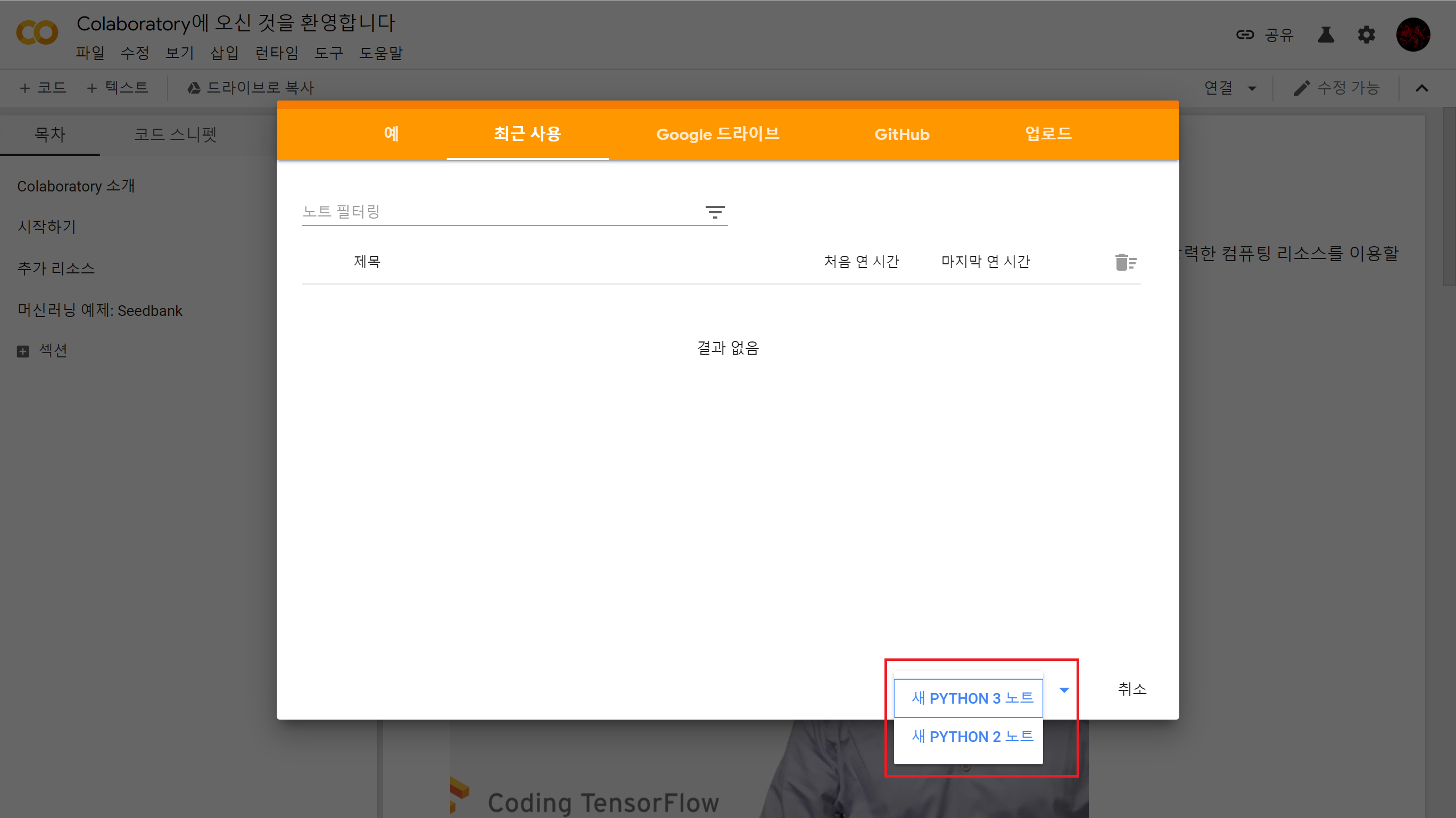Open the 연결 connect dropdown arrow

point(1252,88)
